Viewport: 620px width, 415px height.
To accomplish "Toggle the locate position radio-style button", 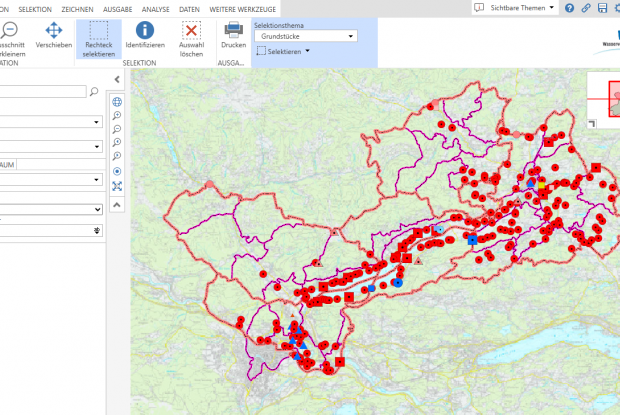I will pos(117,172).
